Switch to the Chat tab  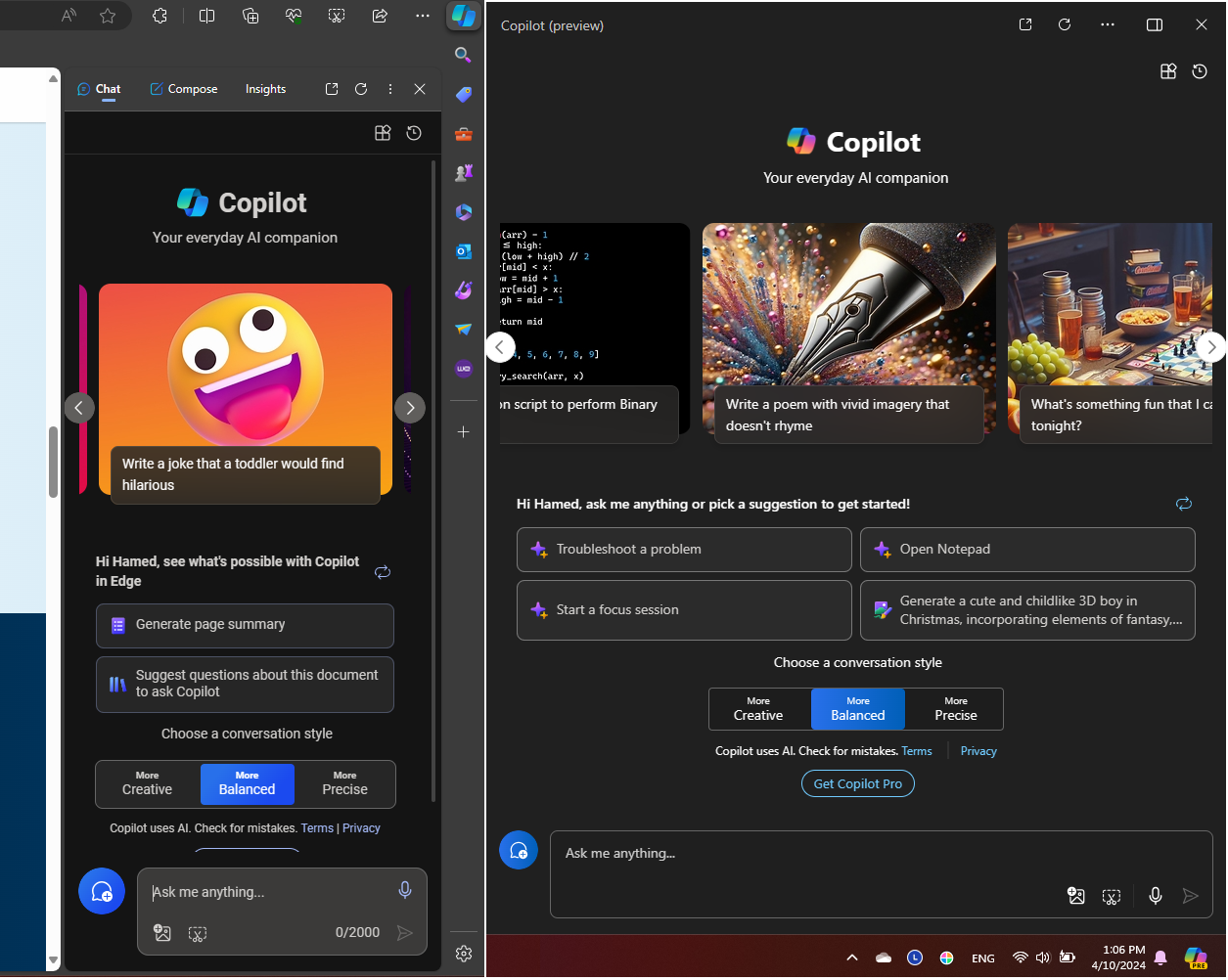(99, 89)
